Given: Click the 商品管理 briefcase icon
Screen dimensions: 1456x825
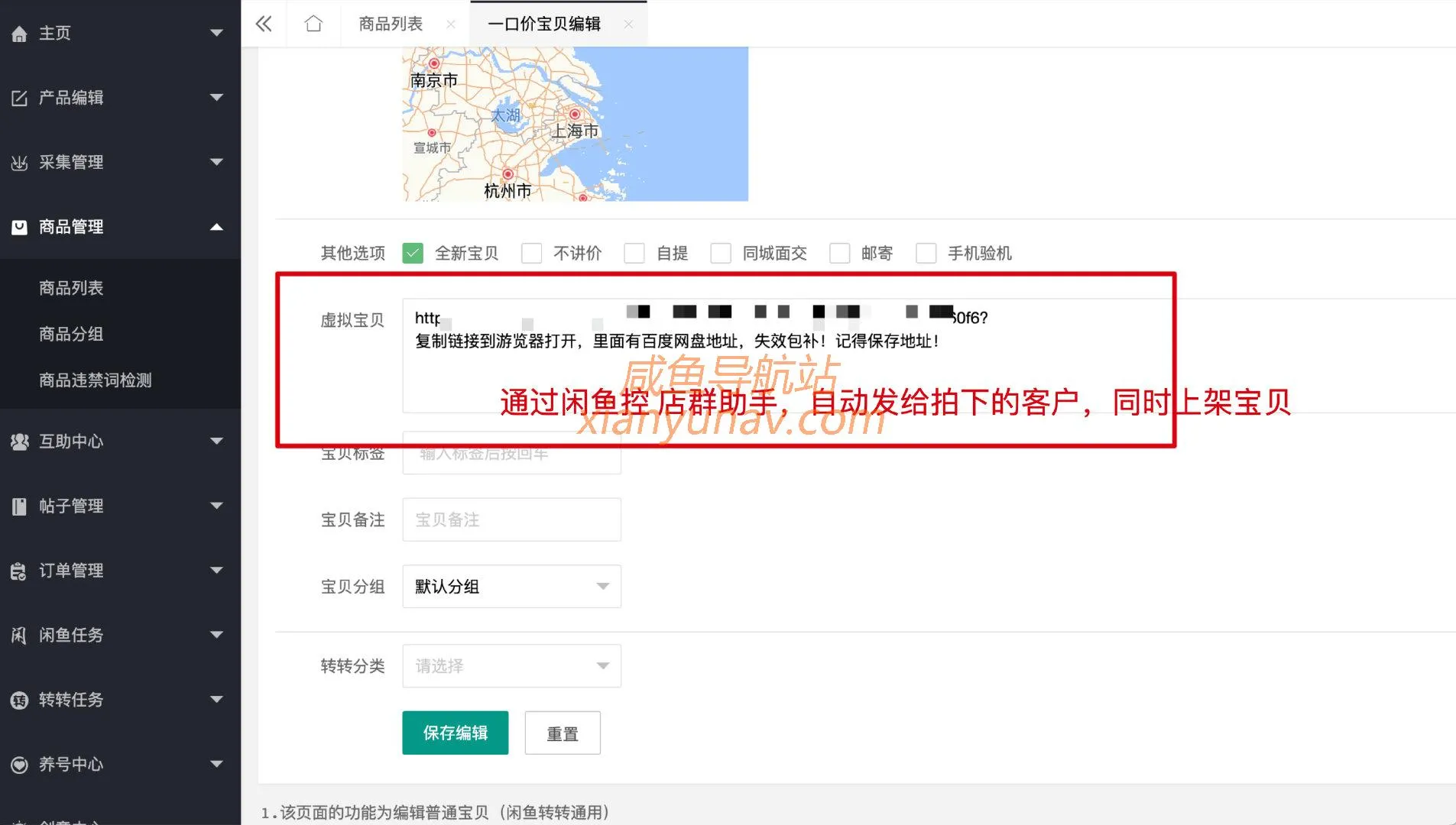Looking at the screenshot, I should click(x=20, y=227).
